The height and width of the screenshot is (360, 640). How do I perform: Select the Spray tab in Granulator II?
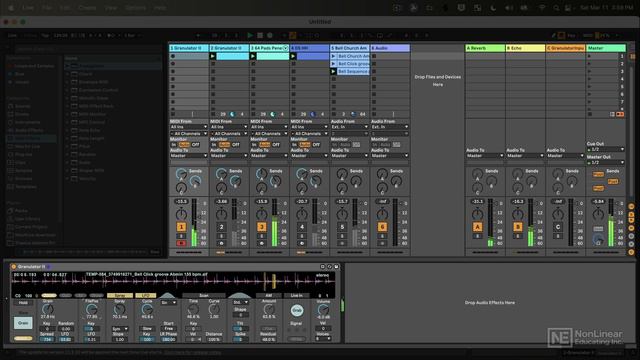[120, 295]
